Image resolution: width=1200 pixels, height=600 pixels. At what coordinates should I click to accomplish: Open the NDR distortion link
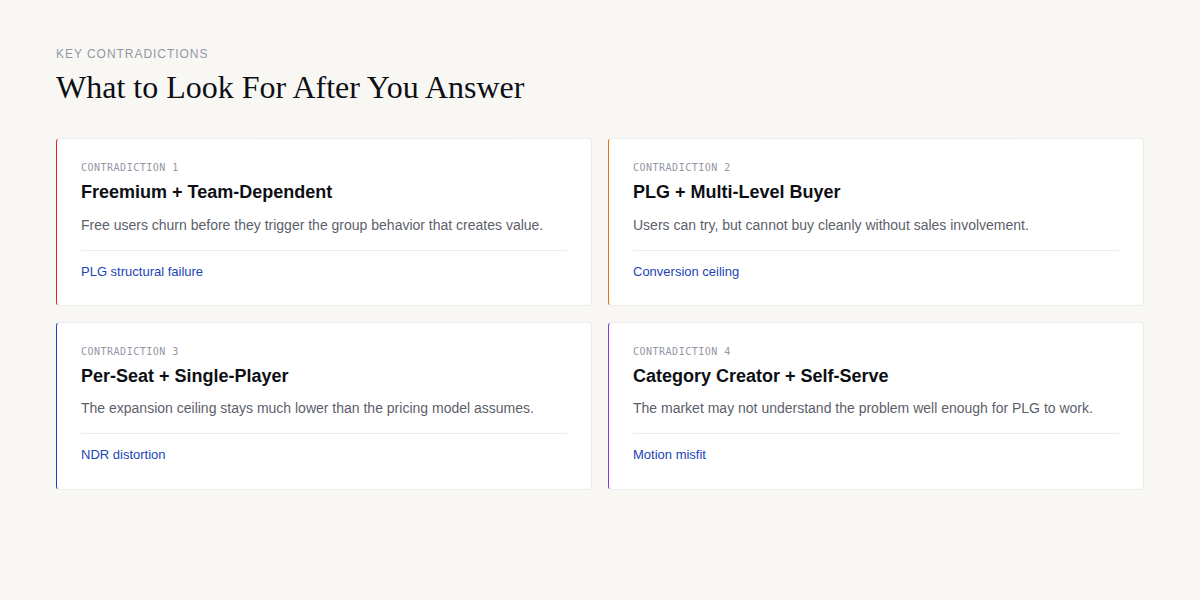point(123,454)
